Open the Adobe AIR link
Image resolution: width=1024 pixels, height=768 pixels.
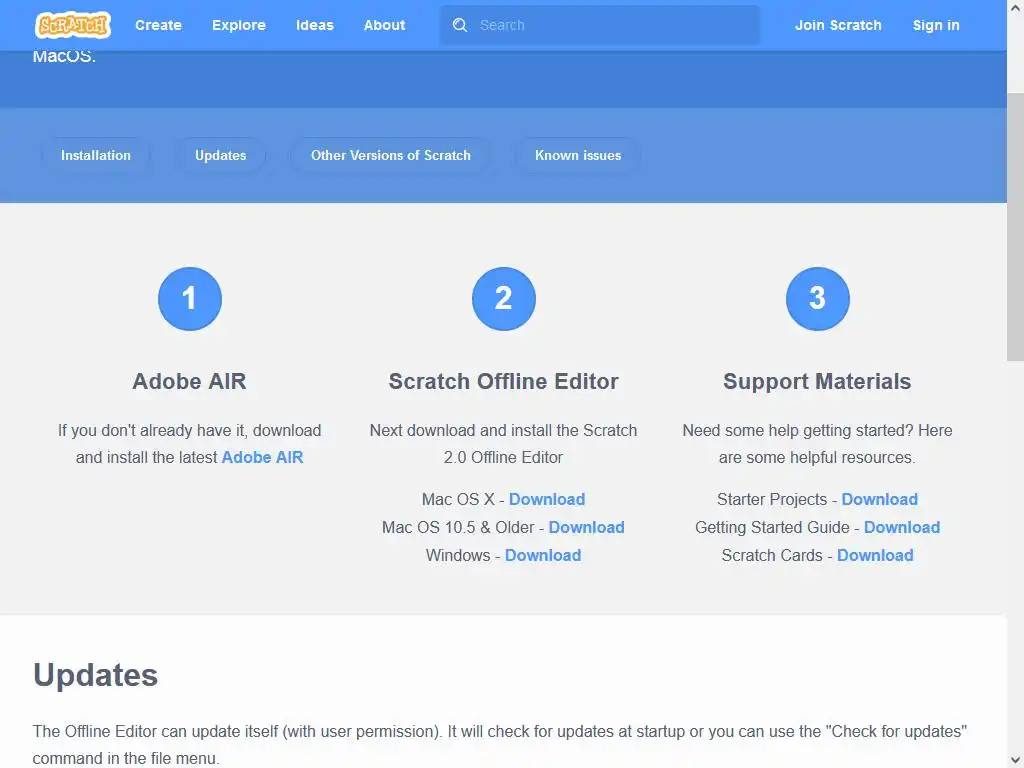(x=263, y=457)
